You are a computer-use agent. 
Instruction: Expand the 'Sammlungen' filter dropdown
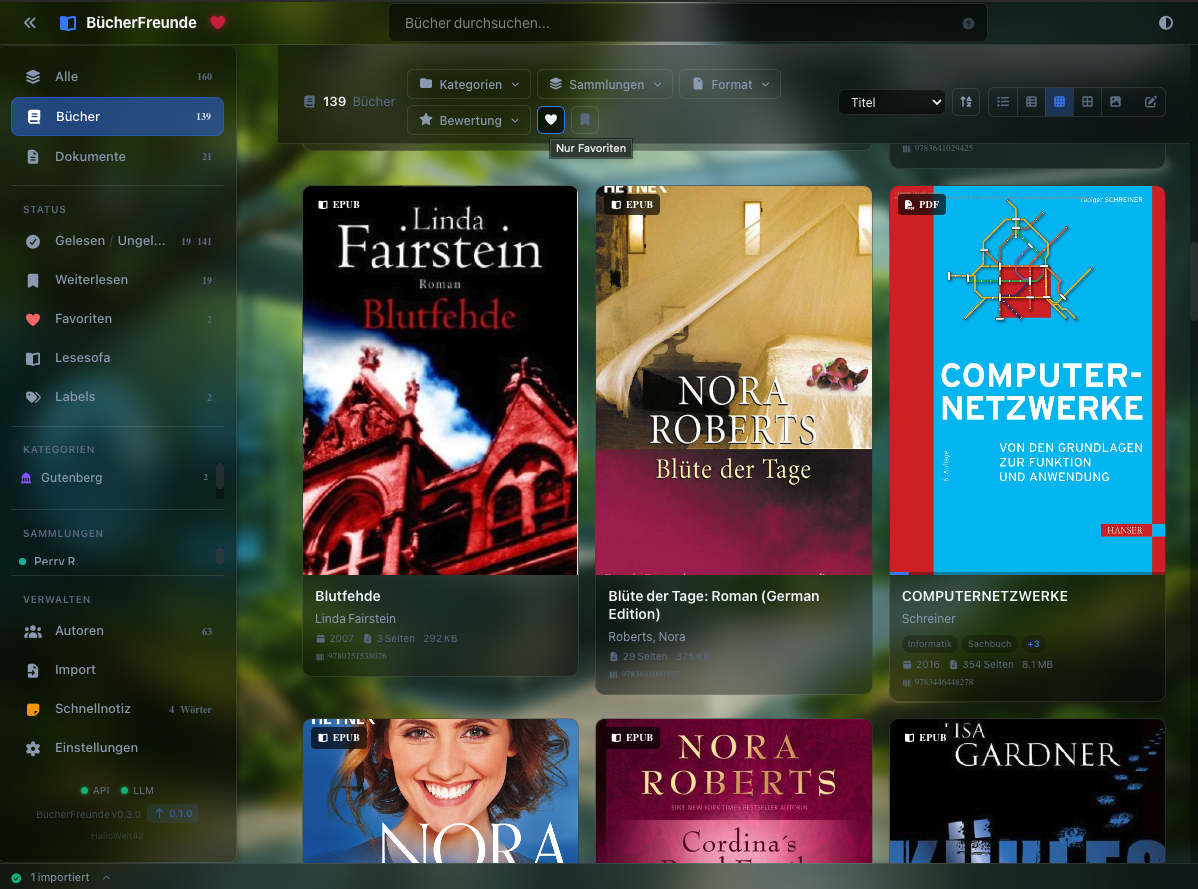click(x=605, y=84)
